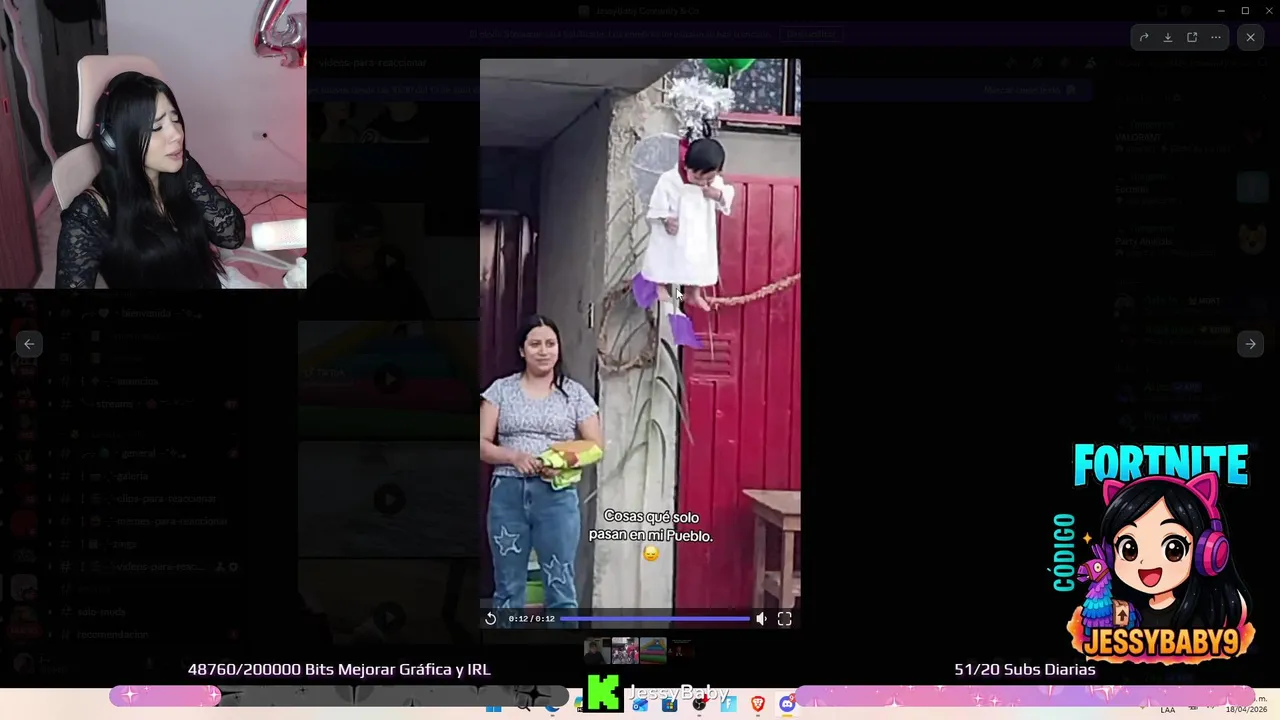This screenshot has height=720, width=1280.
Task: Go to the previous media with left arrow
Action: [x=29, y=343]
